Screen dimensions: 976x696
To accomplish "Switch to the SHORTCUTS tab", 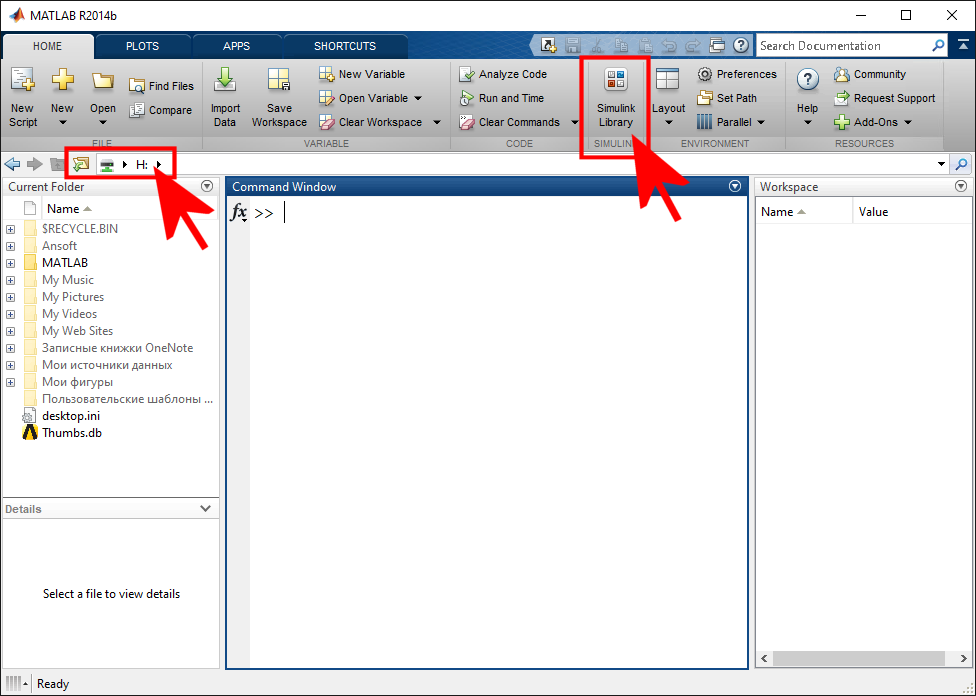I will pos(345,46).
